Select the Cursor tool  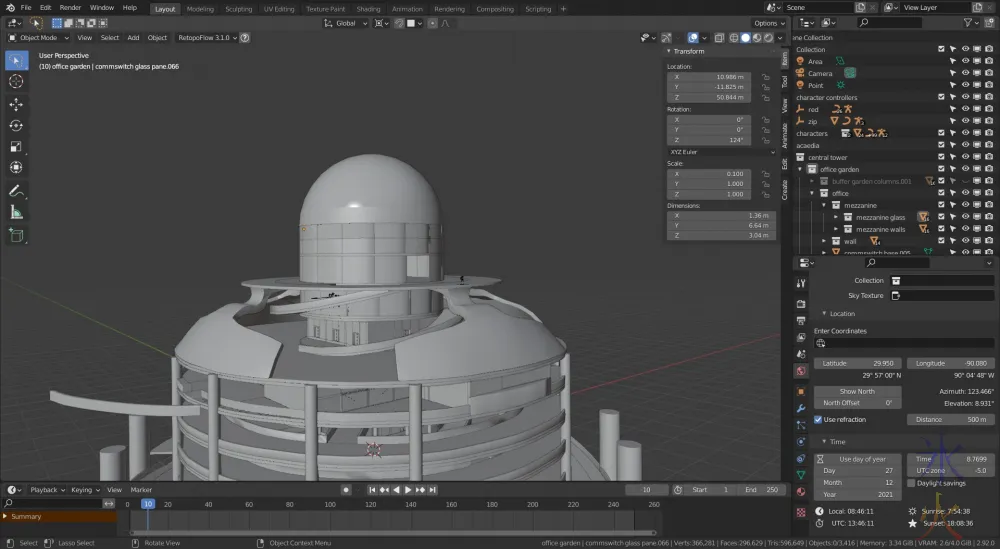pyautogui.click(x=17, y=82)
